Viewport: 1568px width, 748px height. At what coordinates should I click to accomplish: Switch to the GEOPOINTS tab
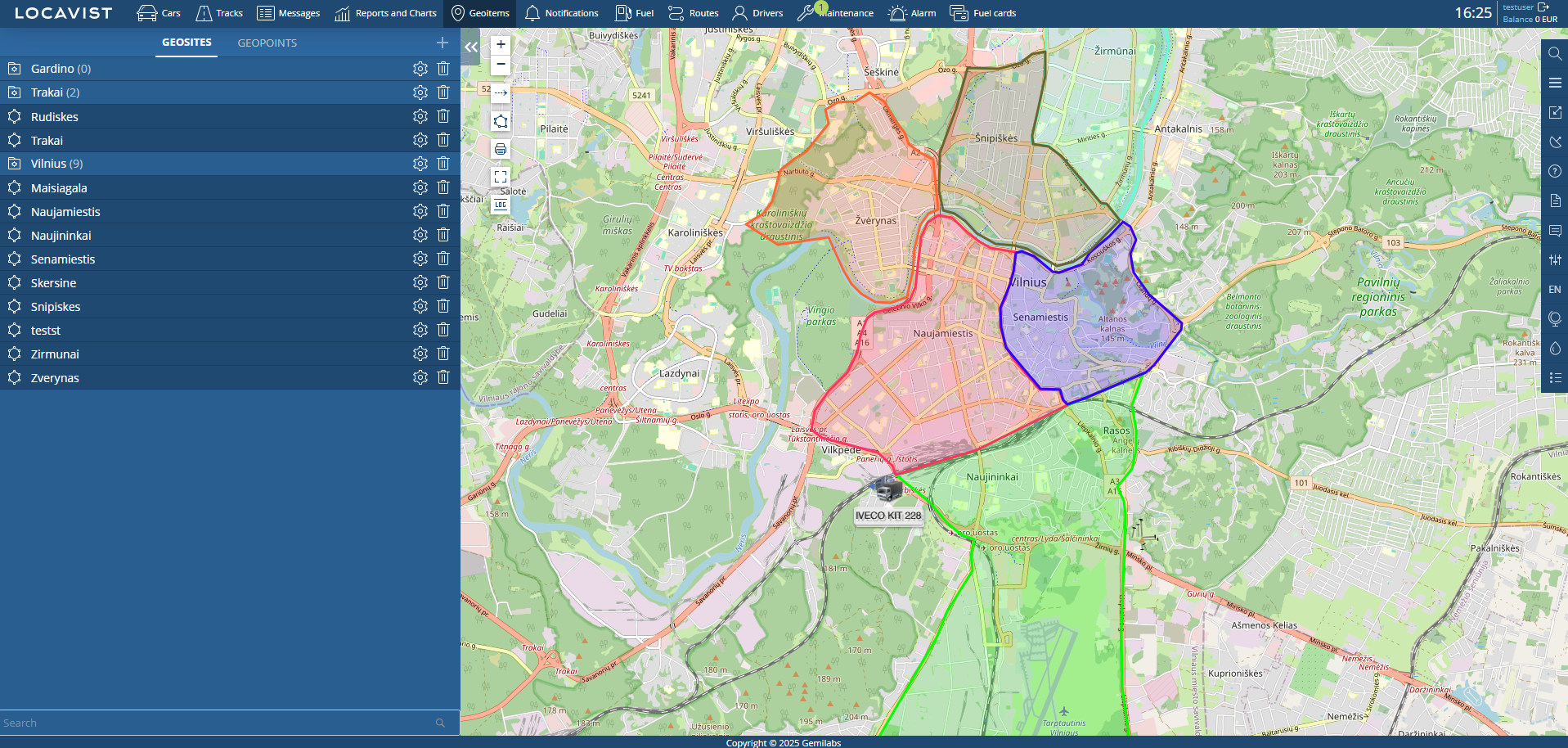[x=267, y=43]
